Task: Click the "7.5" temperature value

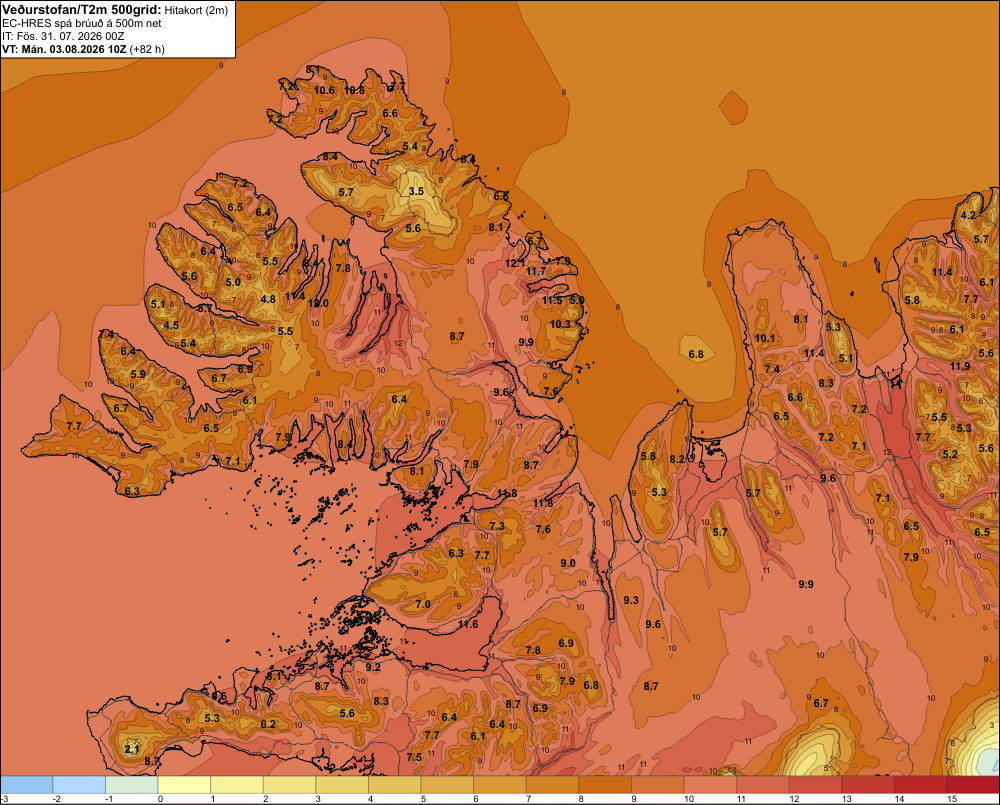Action: [415, 757]
